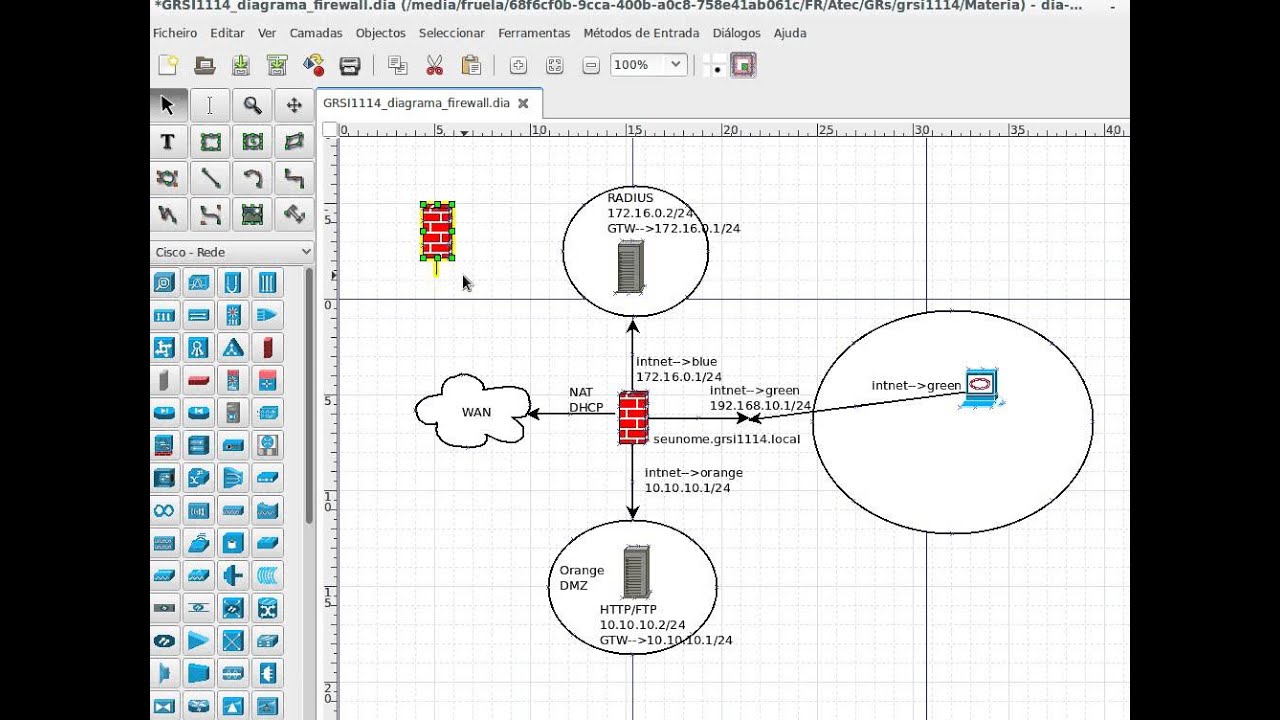
Task: Select the Polygon shape tool
Action: point(294,142)
